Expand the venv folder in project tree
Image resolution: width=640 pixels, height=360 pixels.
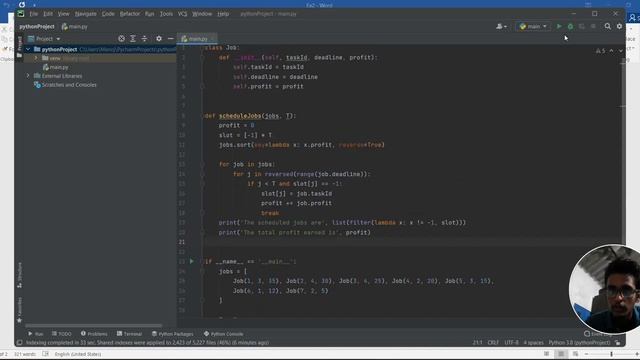coord(36,58)
